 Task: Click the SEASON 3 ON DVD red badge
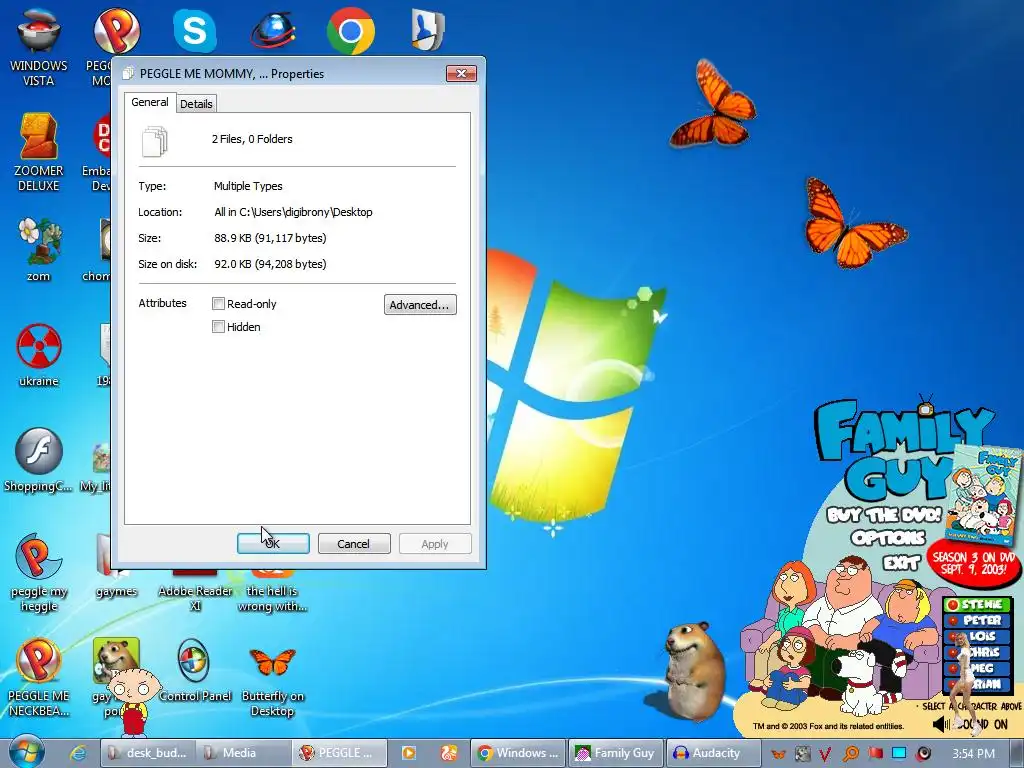(x=973, y=563)
